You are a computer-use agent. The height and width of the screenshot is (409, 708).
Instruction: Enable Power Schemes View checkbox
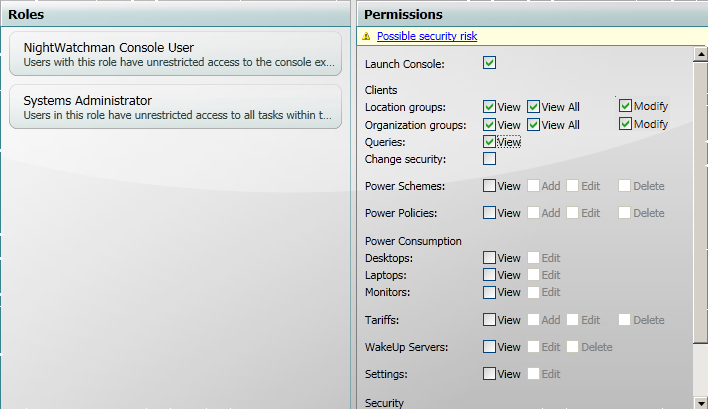click(x=489, y=186)
